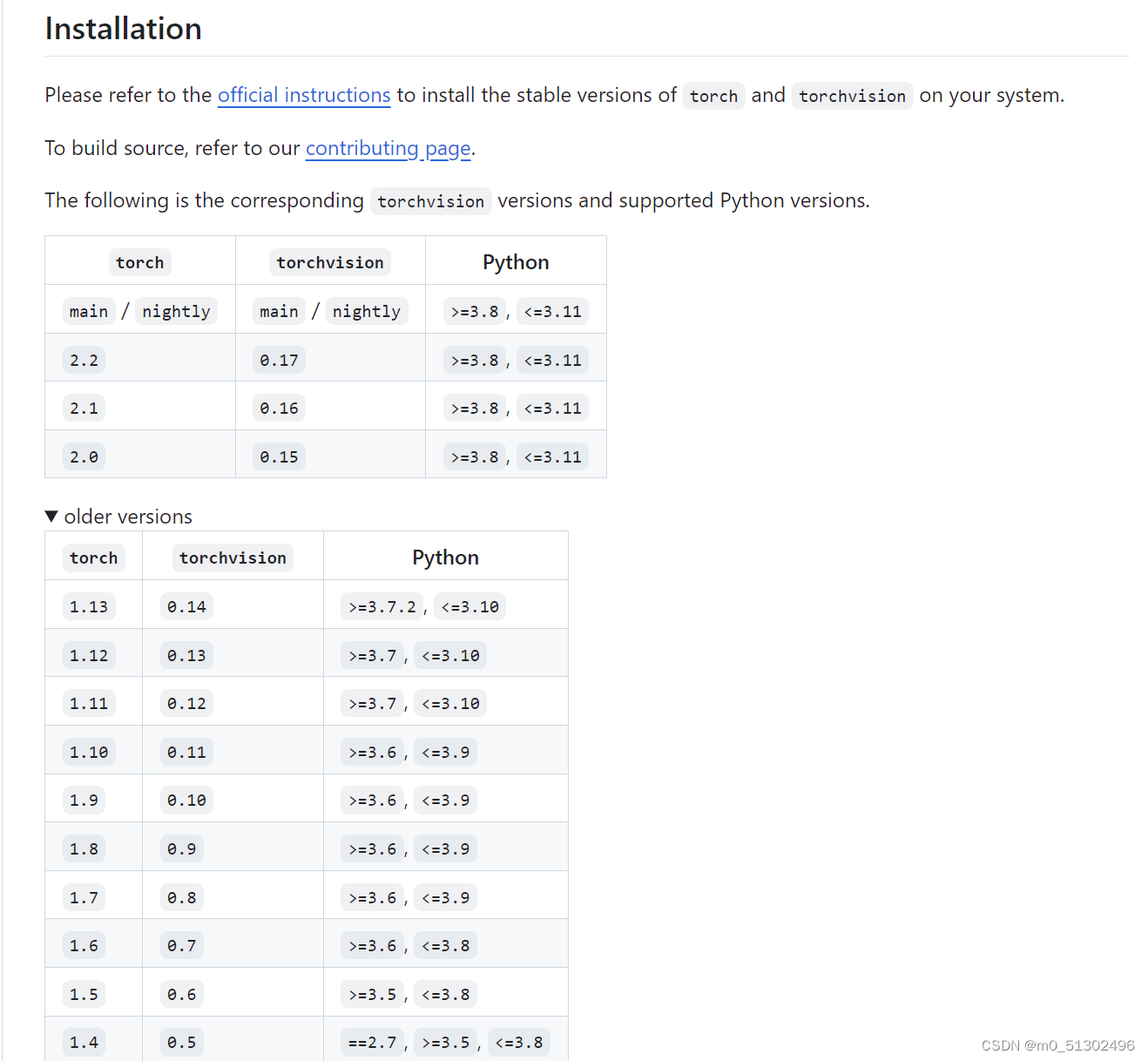Screen dimensions: 1148x1061
Task: Click >=3.5 tag in torch 1.5 row
Action: point(372,994)
